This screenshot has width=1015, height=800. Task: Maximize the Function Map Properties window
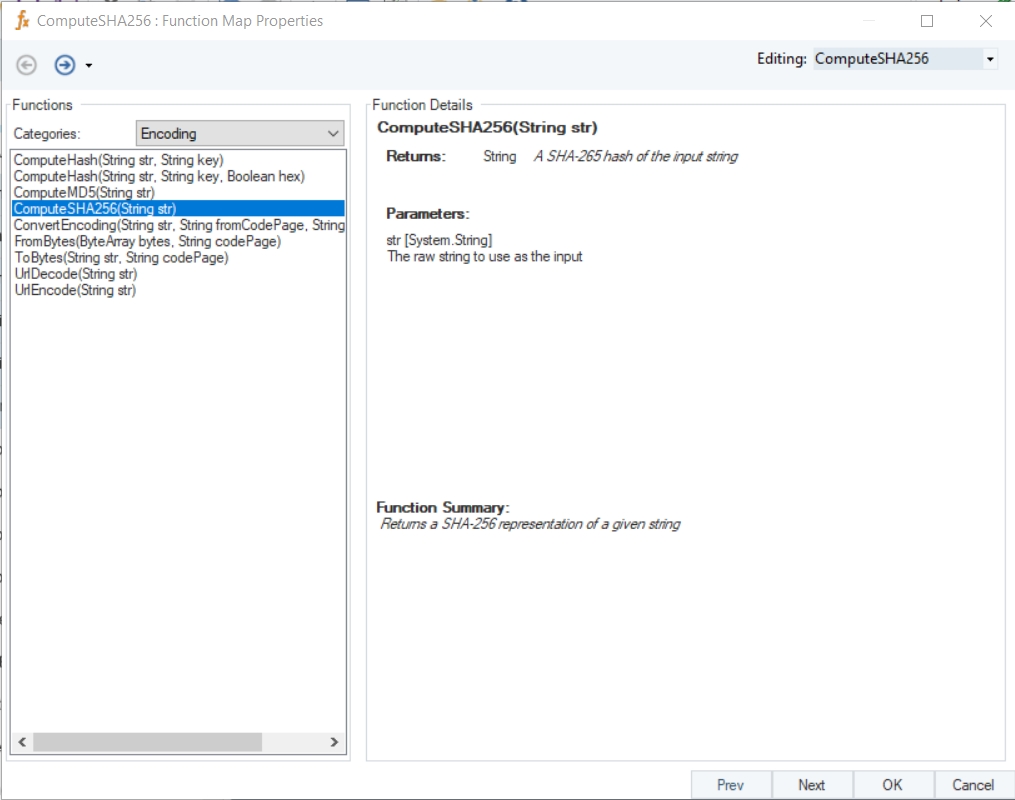pos(927,21)
